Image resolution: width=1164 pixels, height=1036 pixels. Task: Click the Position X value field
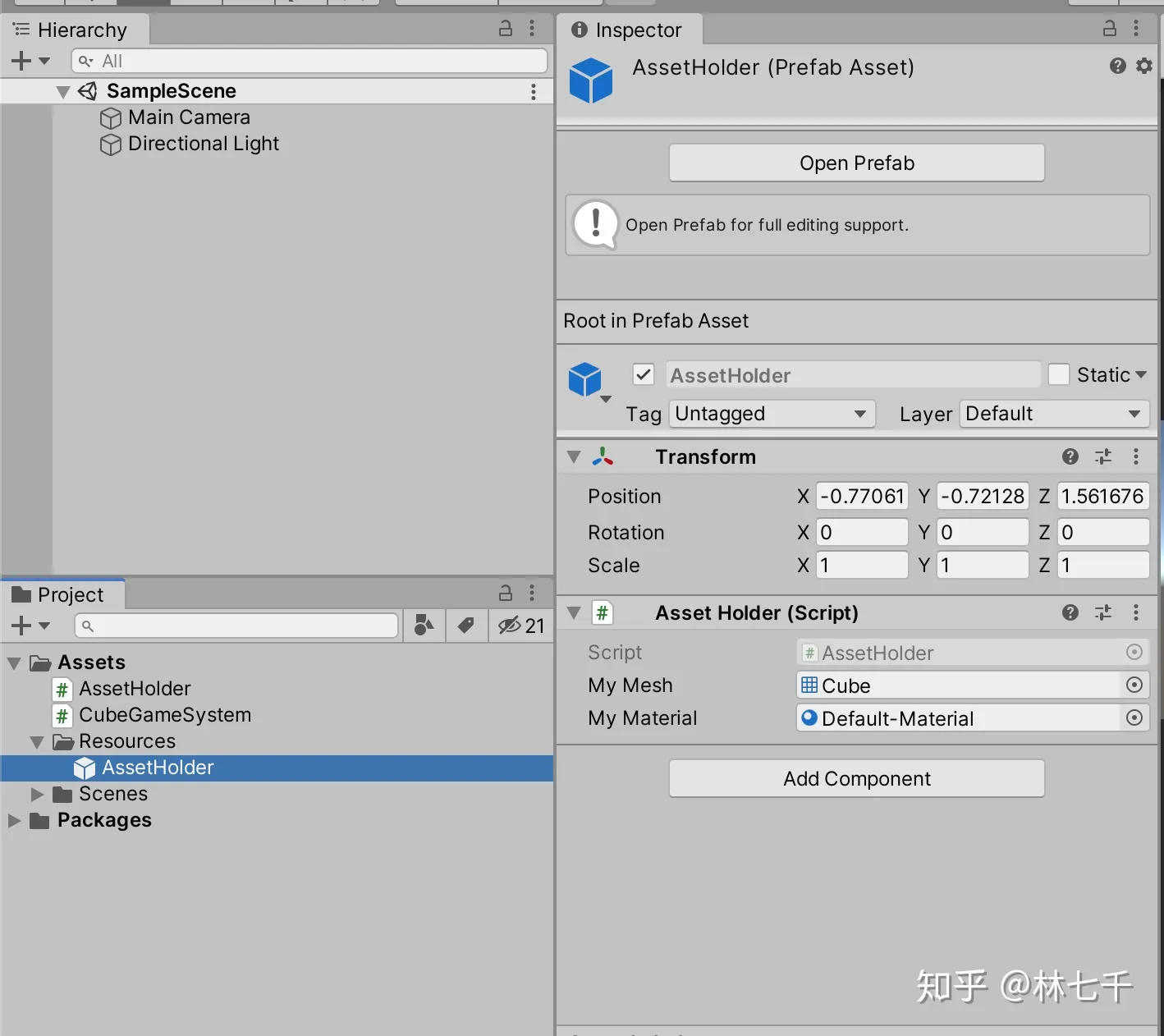click(861, 496)
